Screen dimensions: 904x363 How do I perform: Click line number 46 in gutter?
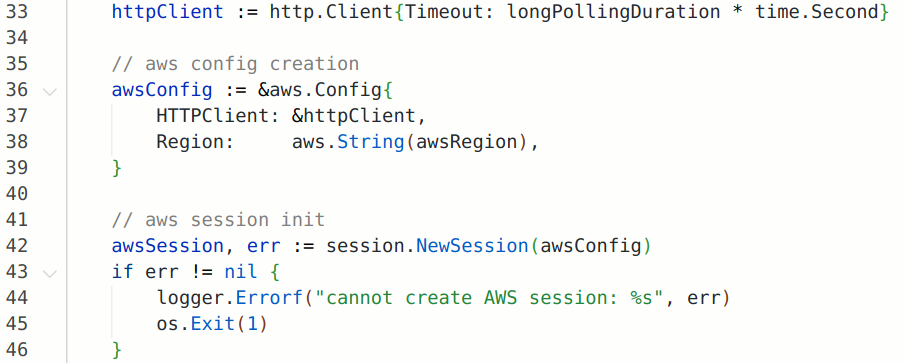click(x=17, y=349)
